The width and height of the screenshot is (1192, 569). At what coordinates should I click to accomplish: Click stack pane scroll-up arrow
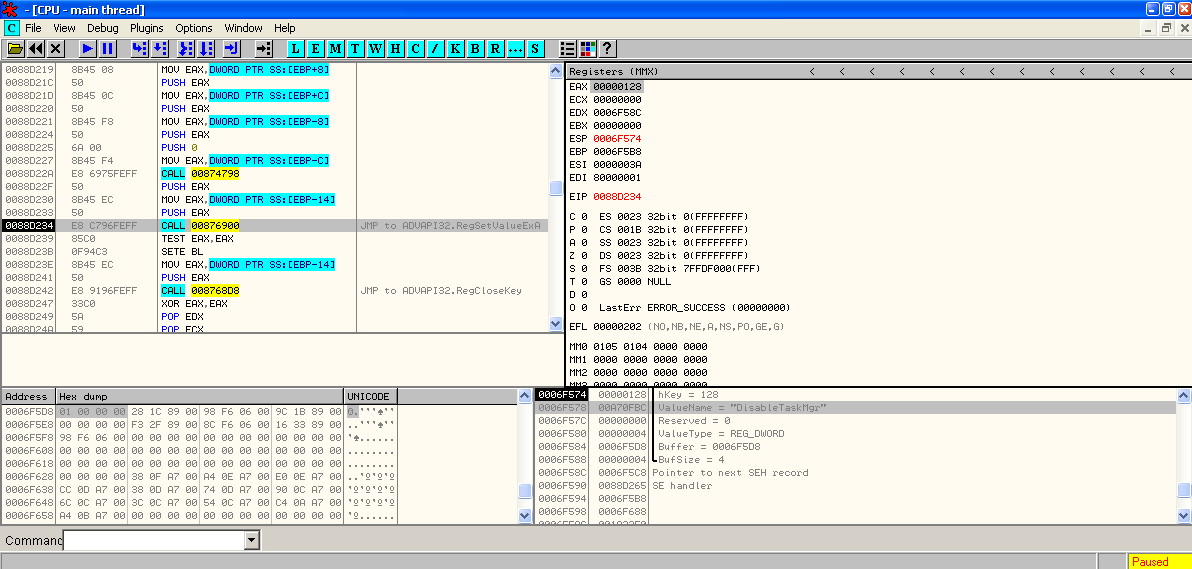coord(1184,396)
